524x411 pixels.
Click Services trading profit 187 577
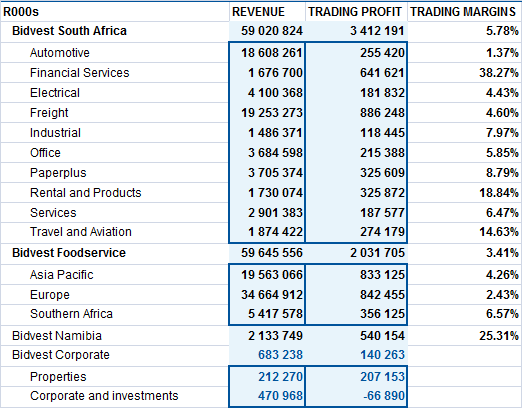pos(382,213)
